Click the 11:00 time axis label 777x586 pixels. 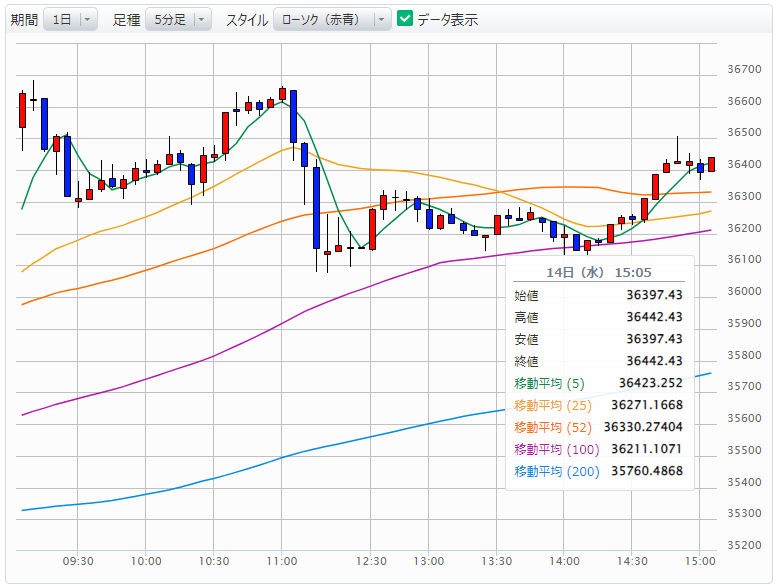point(282,561)
